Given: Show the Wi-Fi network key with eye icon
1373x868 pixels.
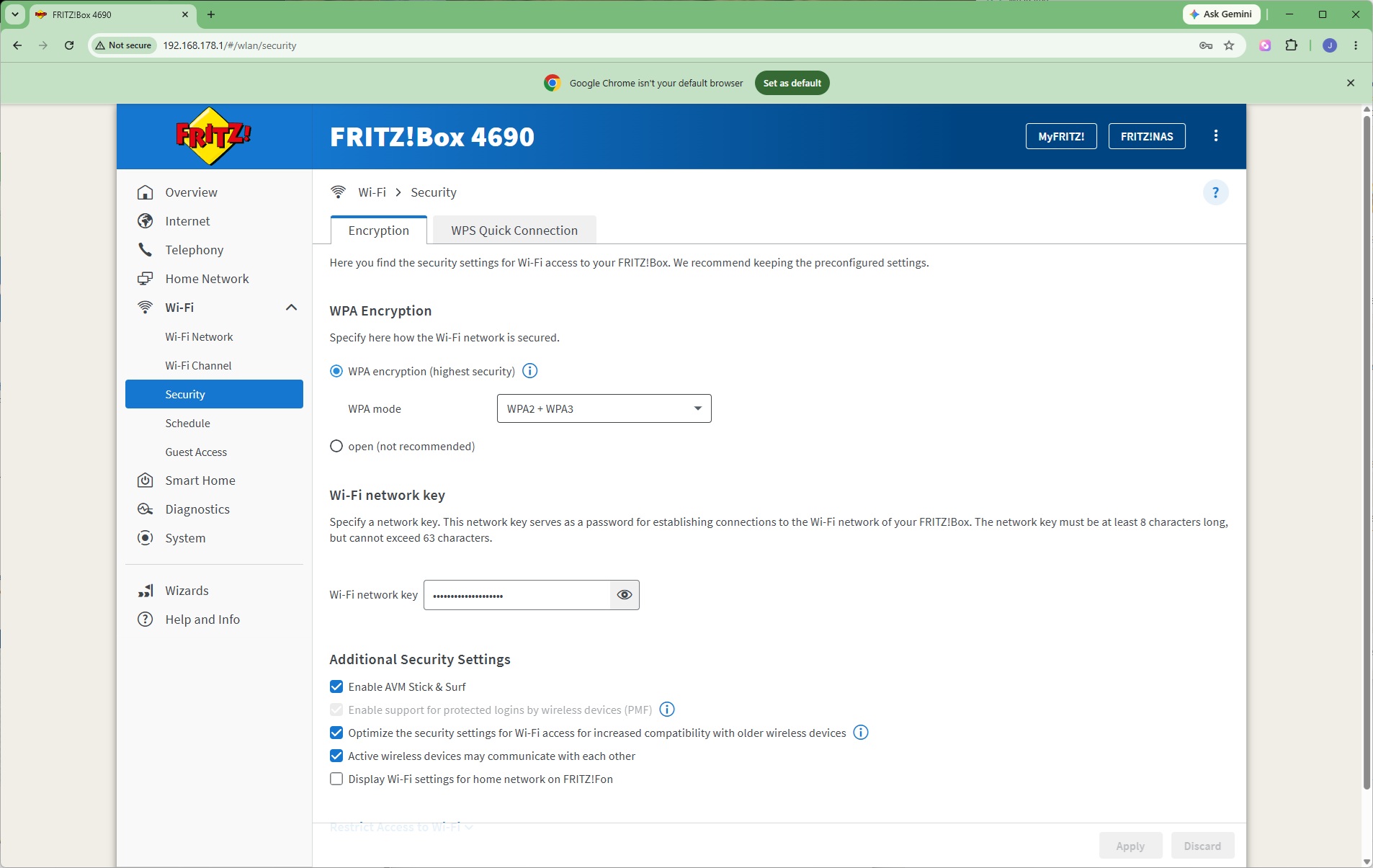Looking at the screenshot, I should point(625,595).
